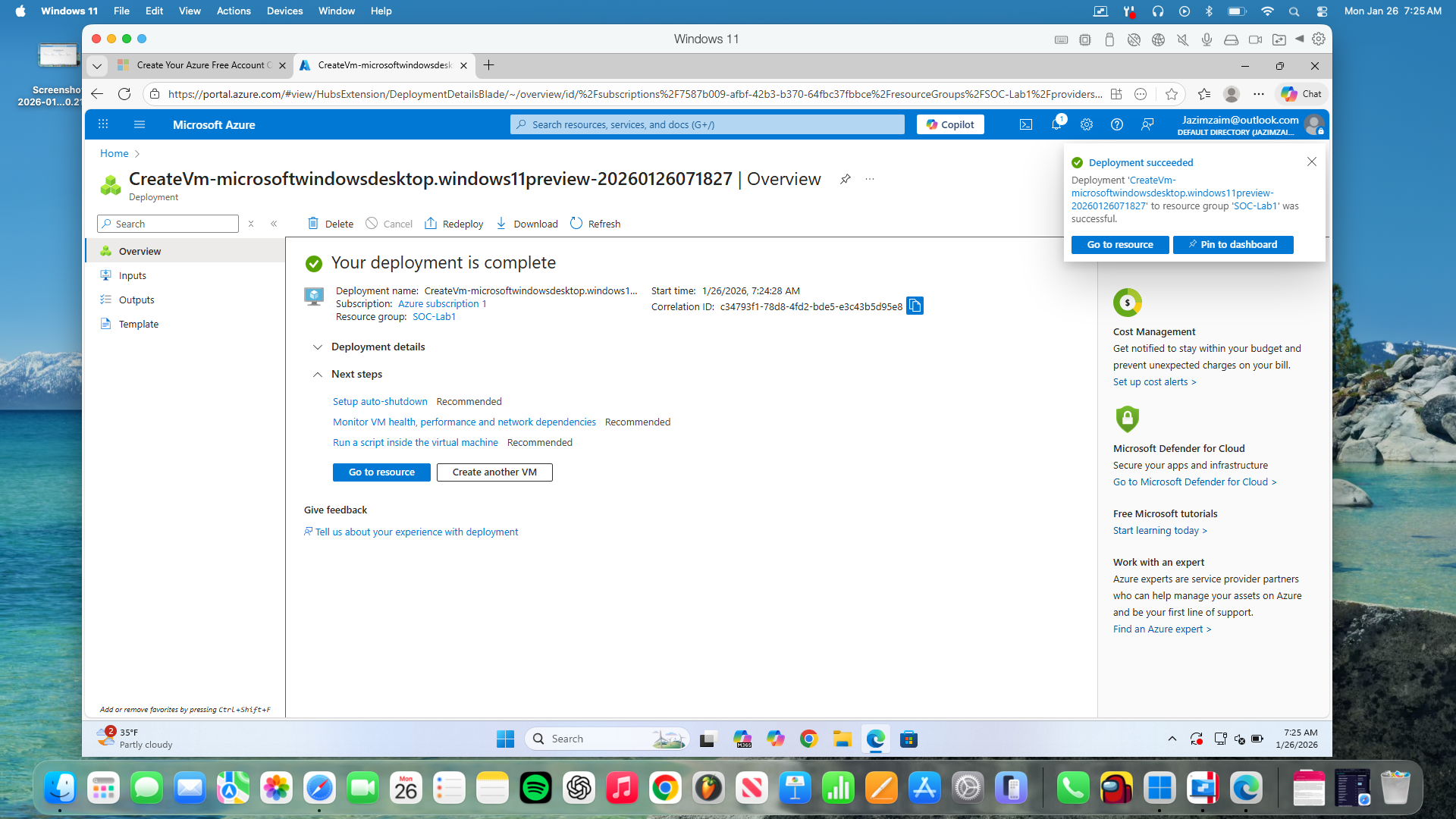1456x819 pixels.
Task: Open the feedback icon in header
Action: (1147, 124)
